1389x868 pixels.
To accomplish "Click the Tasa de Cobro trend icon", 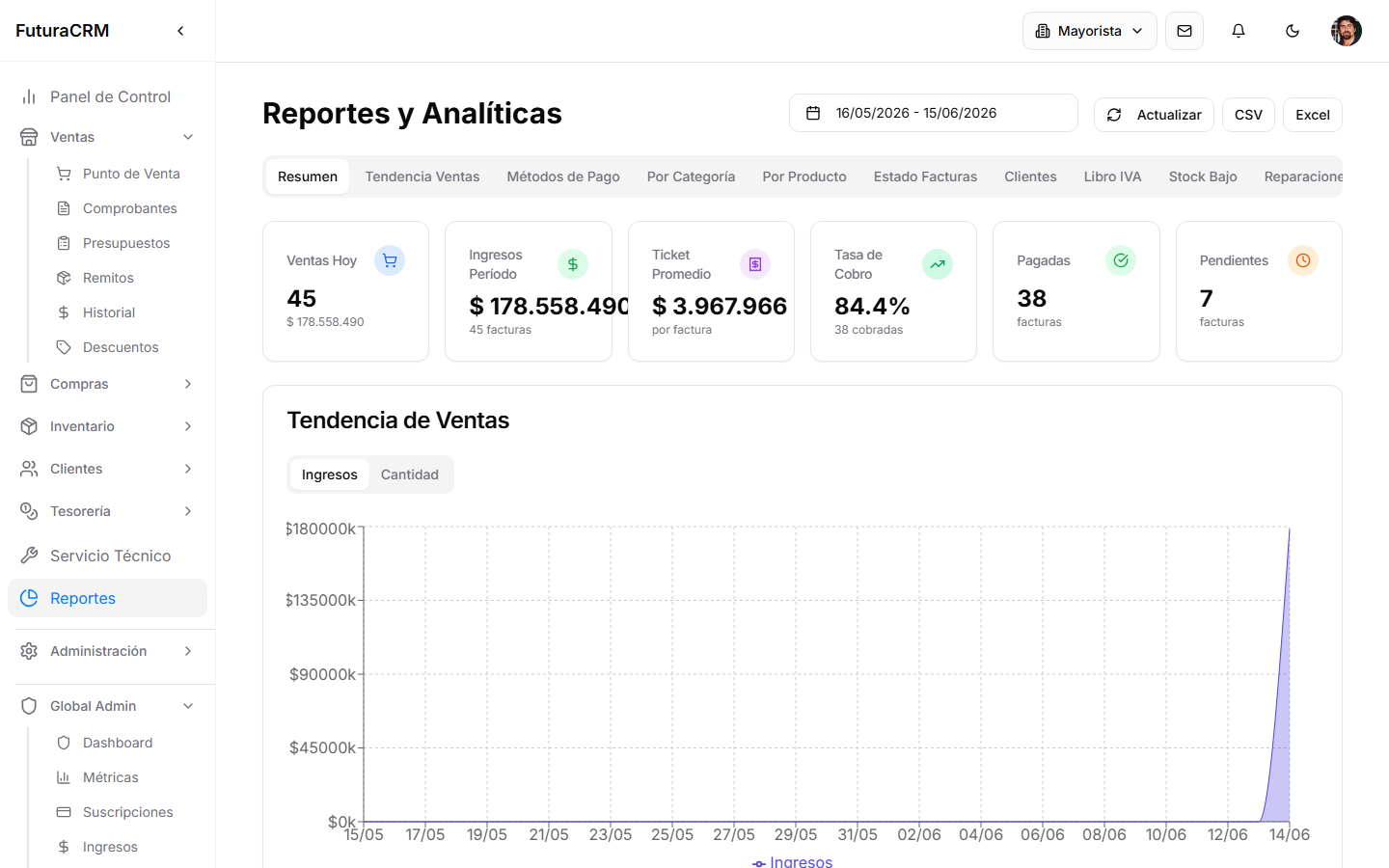I will point(938,264).
